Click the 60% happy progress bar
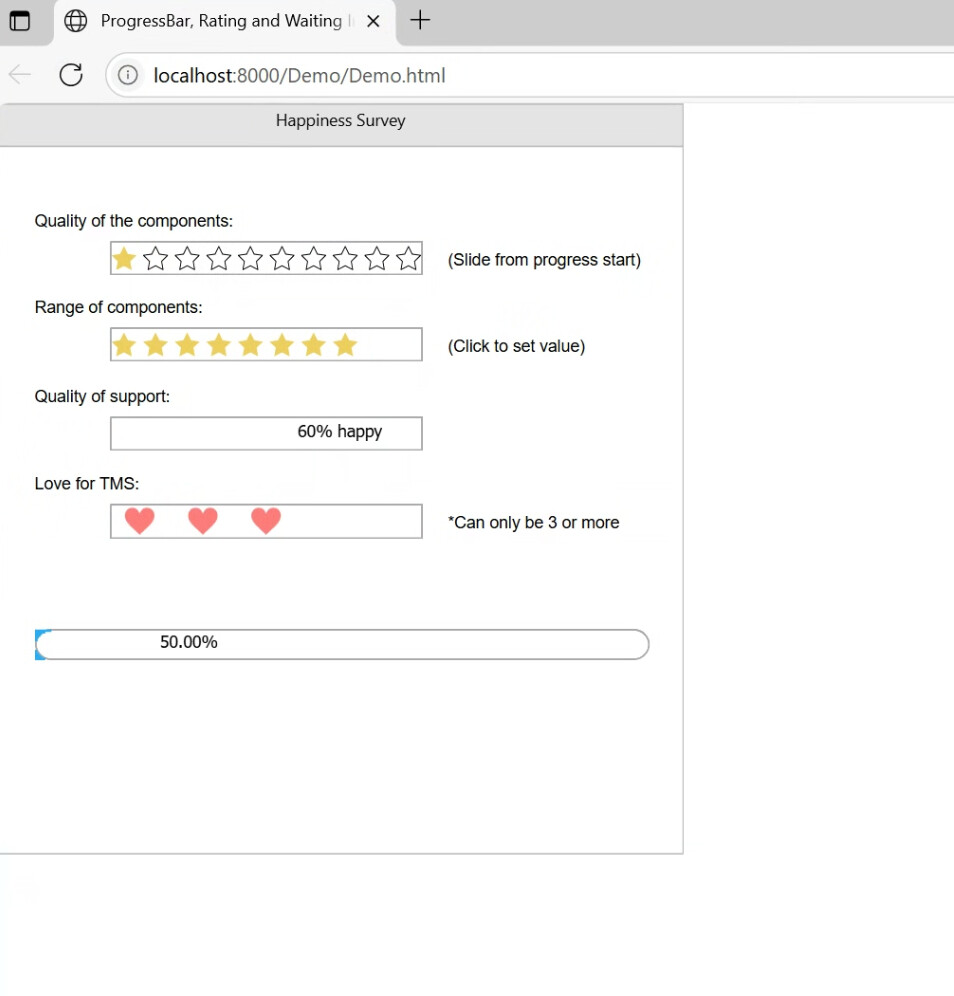This screenshot has height=996, width=954. coord(266,433)
